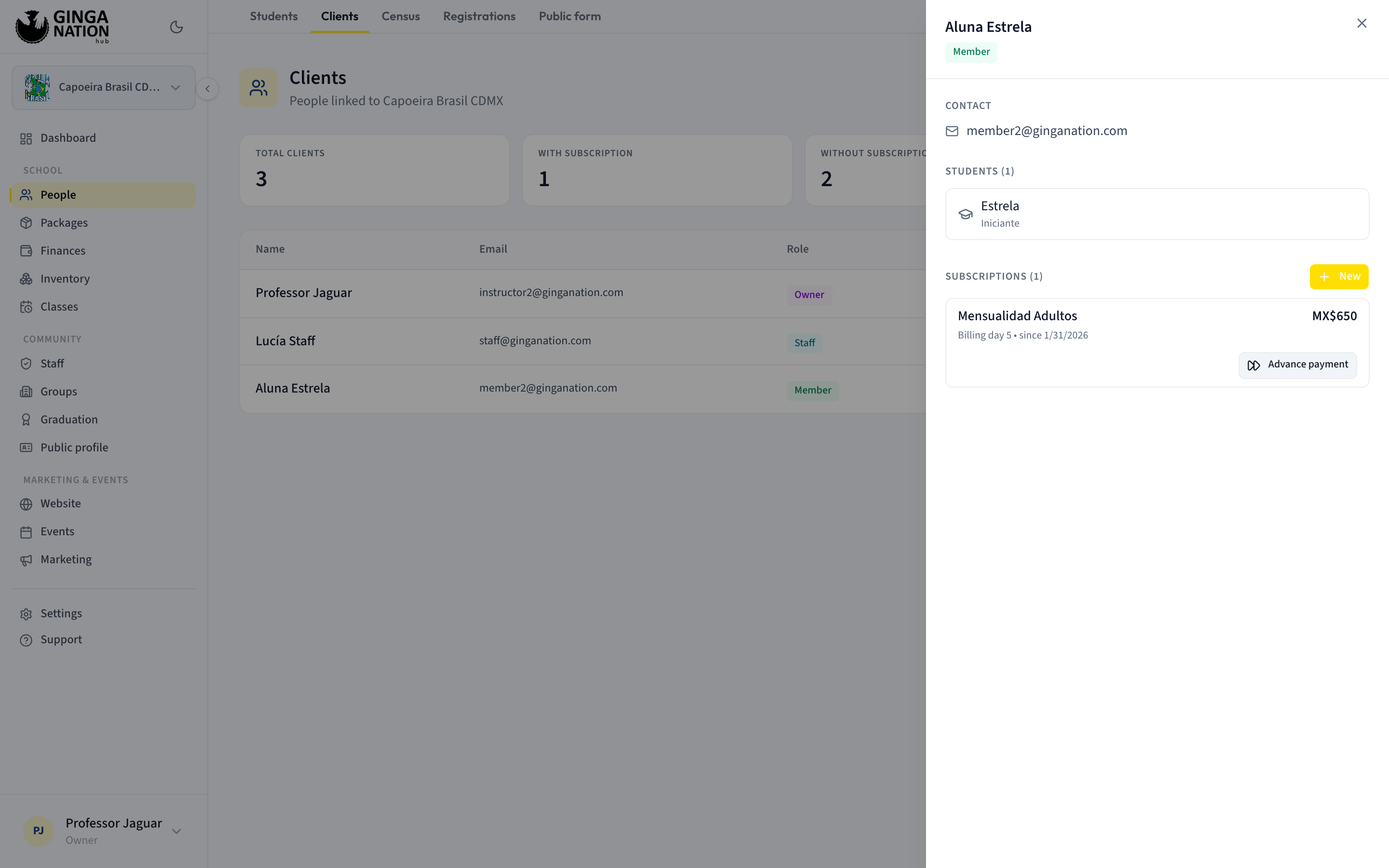Open the Events page
This screenshot has height=868, width=1389.
pyautogui.click(x=103, y=531)
